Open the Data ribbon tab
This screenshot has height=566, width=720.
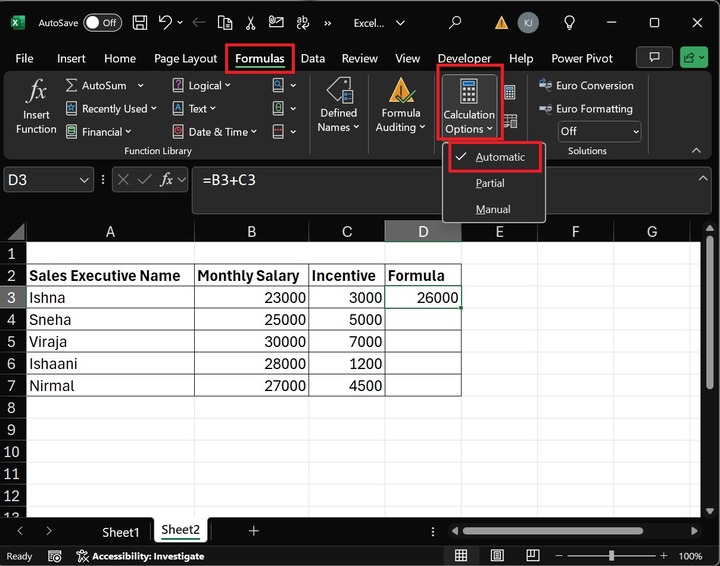(312, 59)
